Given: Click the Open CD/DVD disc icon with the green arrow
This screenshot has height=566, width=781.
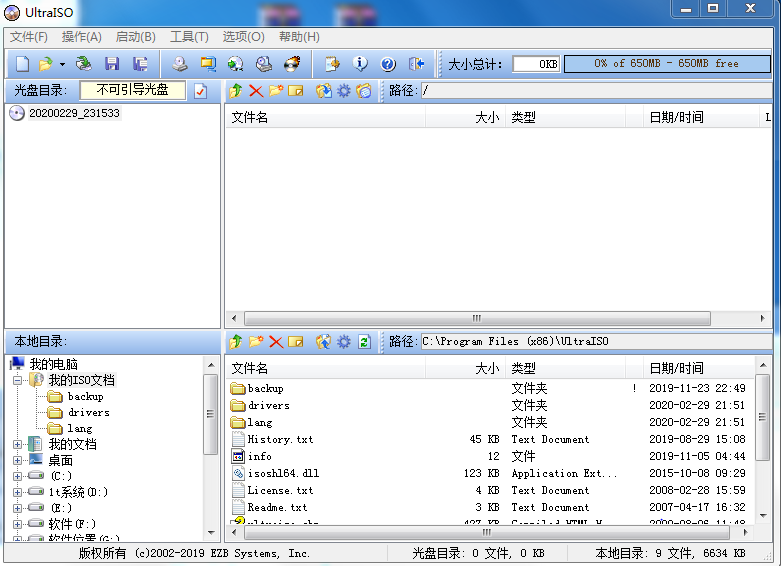Looking at the screenshot, I should (x=84, y=64).
